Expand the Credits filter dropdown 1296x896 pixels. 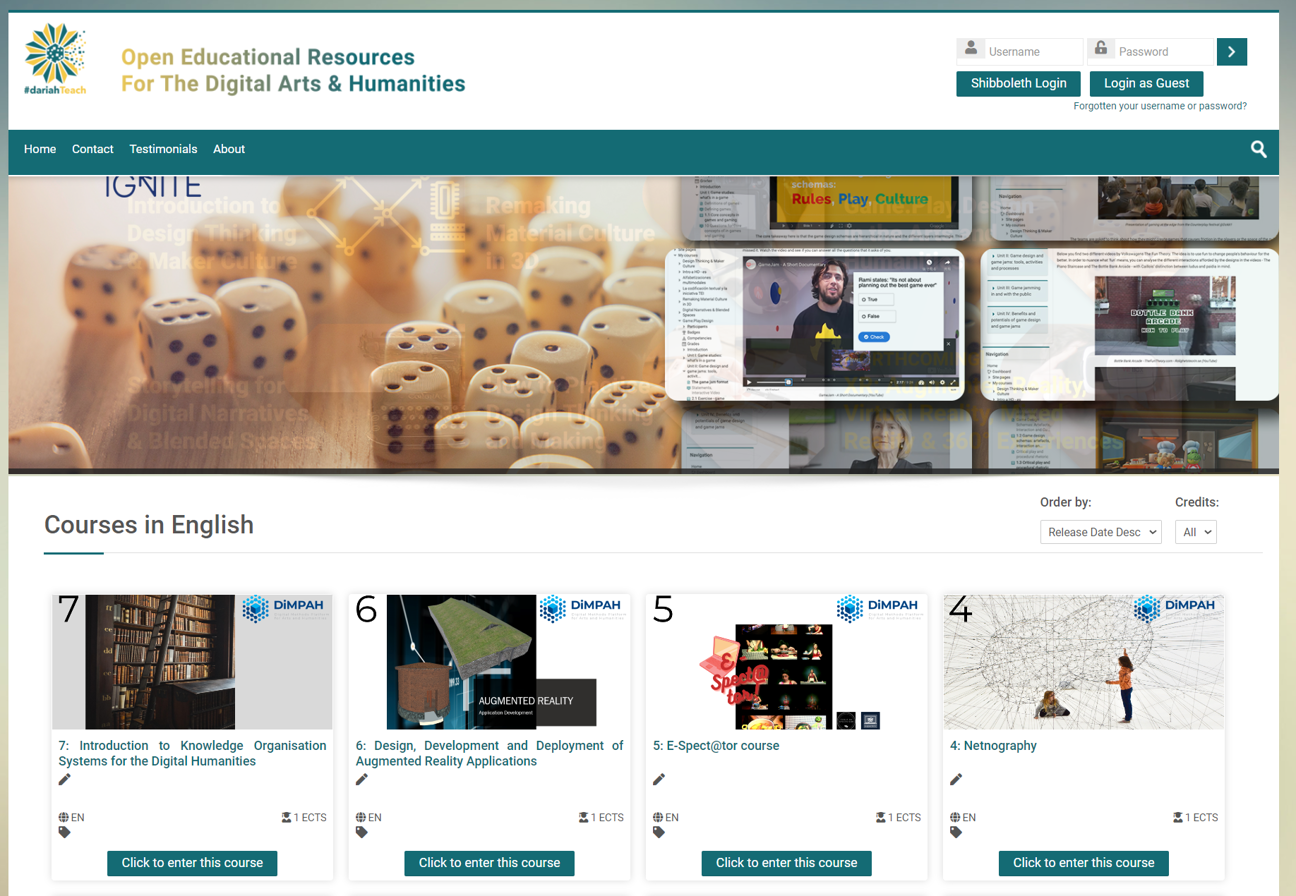click(1195, 532)
